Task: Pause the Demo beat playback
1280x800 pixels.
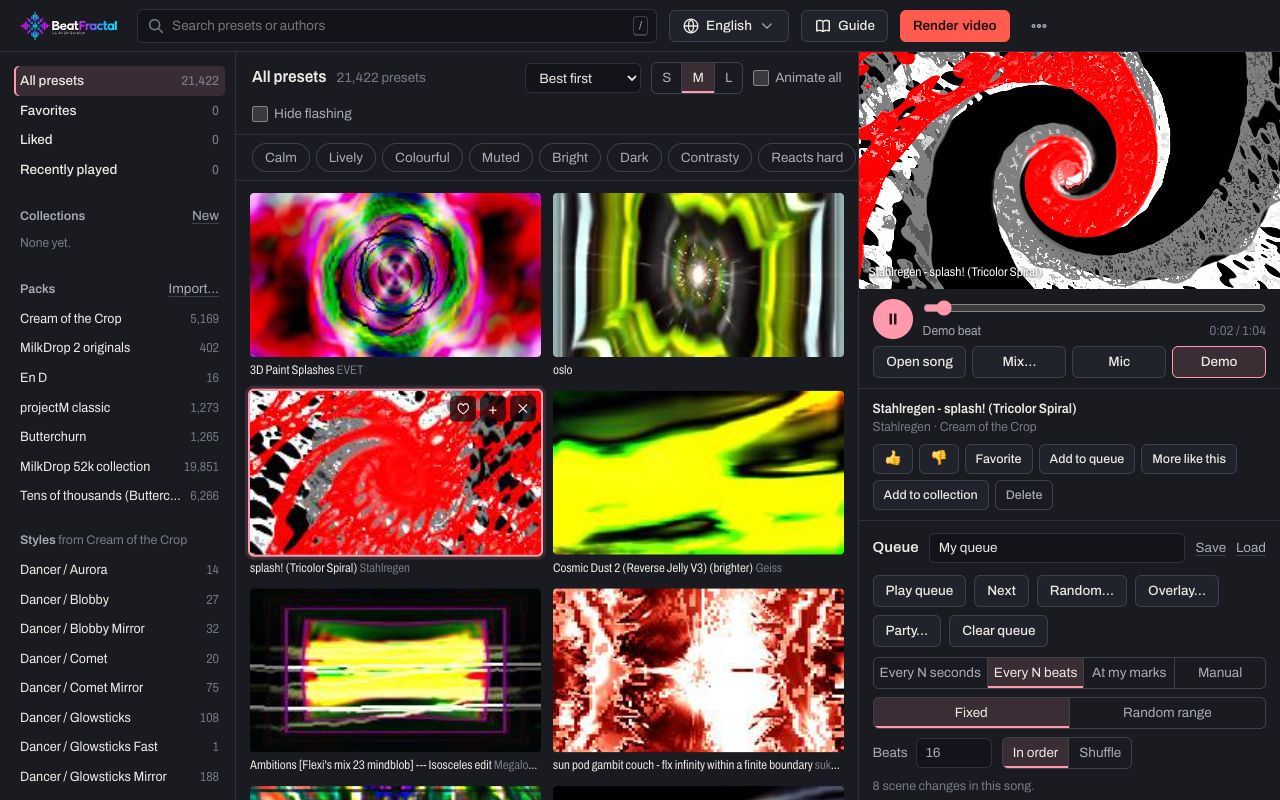Action: click(893, 319)
